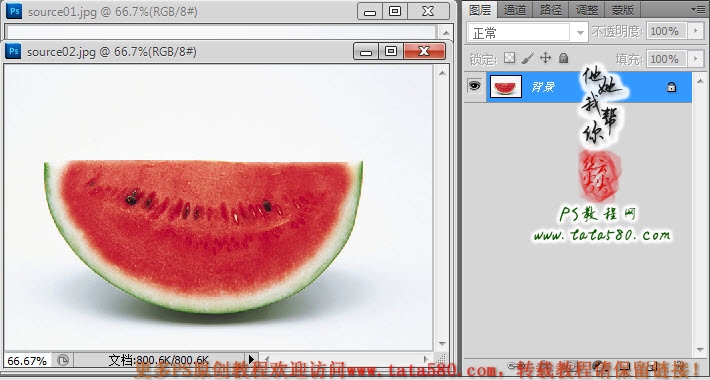Close the source01.jpg window
710x380 pixels.
(428, 11)
